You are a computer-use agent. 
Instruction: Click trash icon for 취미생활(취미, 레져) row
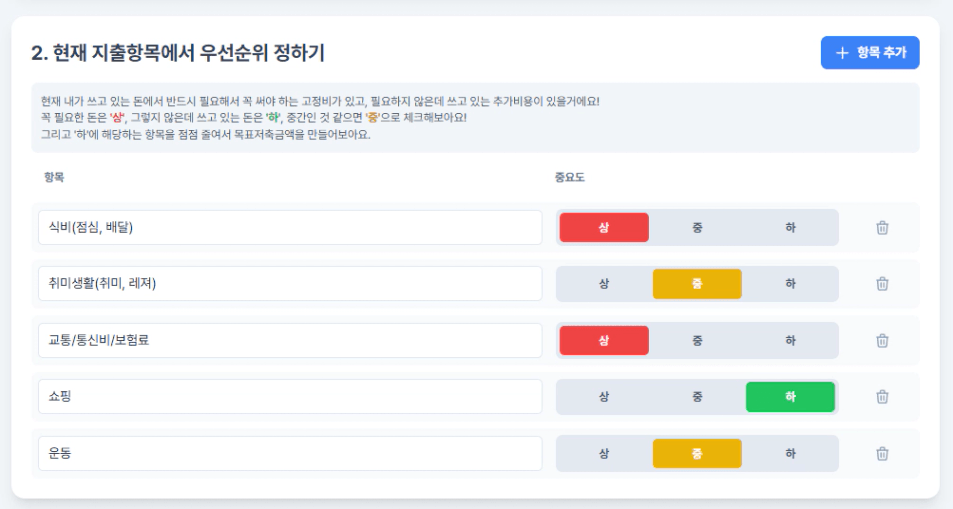tap(882, 283)
